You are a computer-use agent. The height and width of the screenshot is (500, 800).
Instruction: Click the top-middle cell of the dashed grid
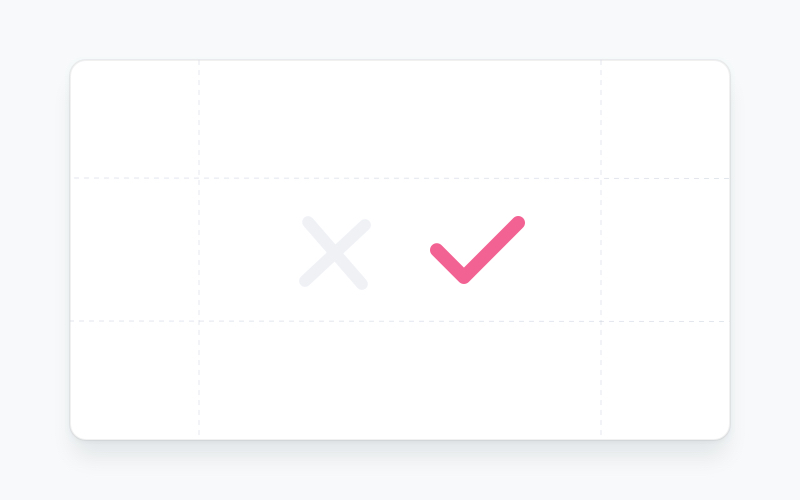[x=400, y=120]
